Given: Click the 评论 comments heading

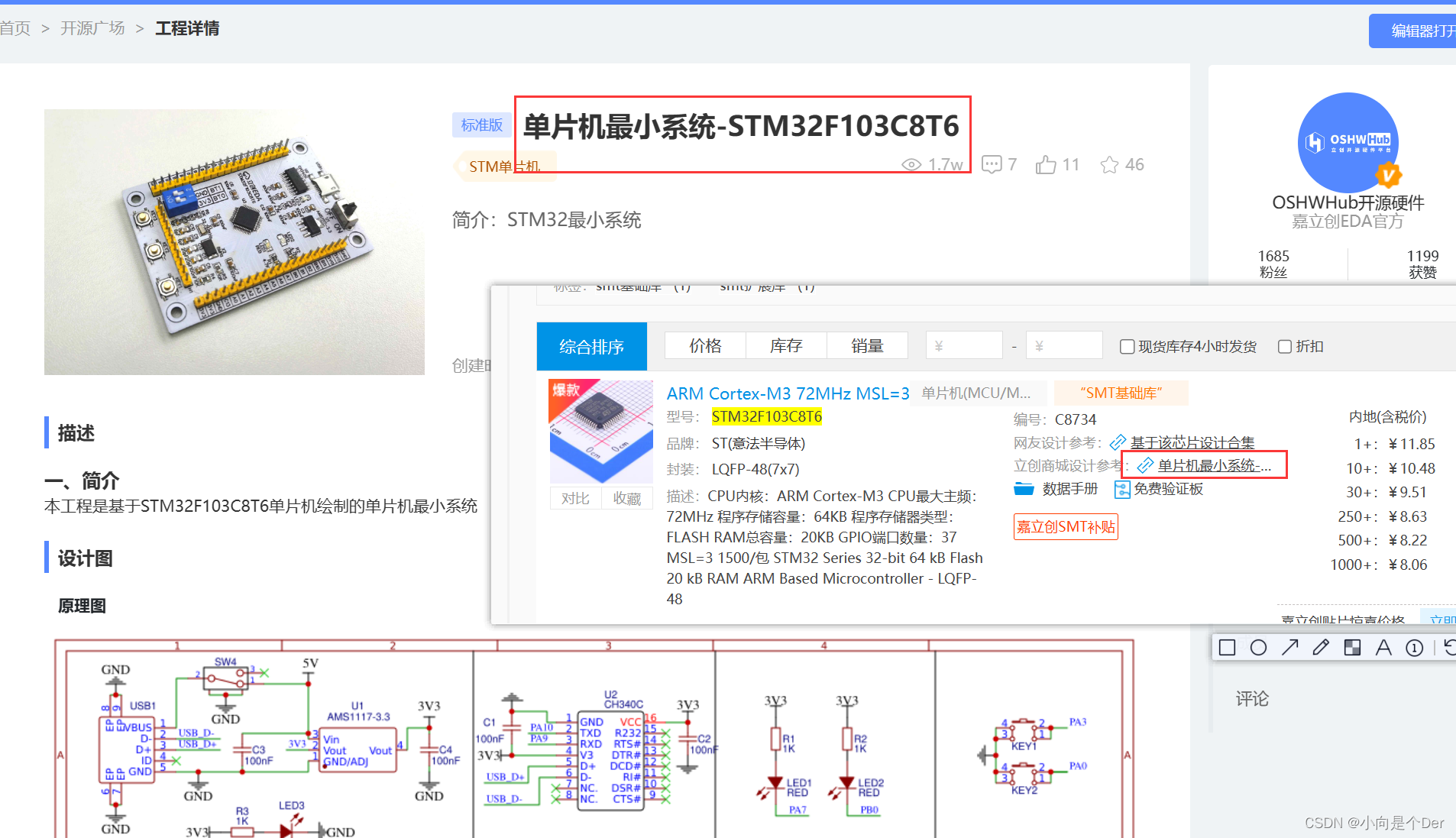Looking at the screenshot, I should tap(1252, 699).
